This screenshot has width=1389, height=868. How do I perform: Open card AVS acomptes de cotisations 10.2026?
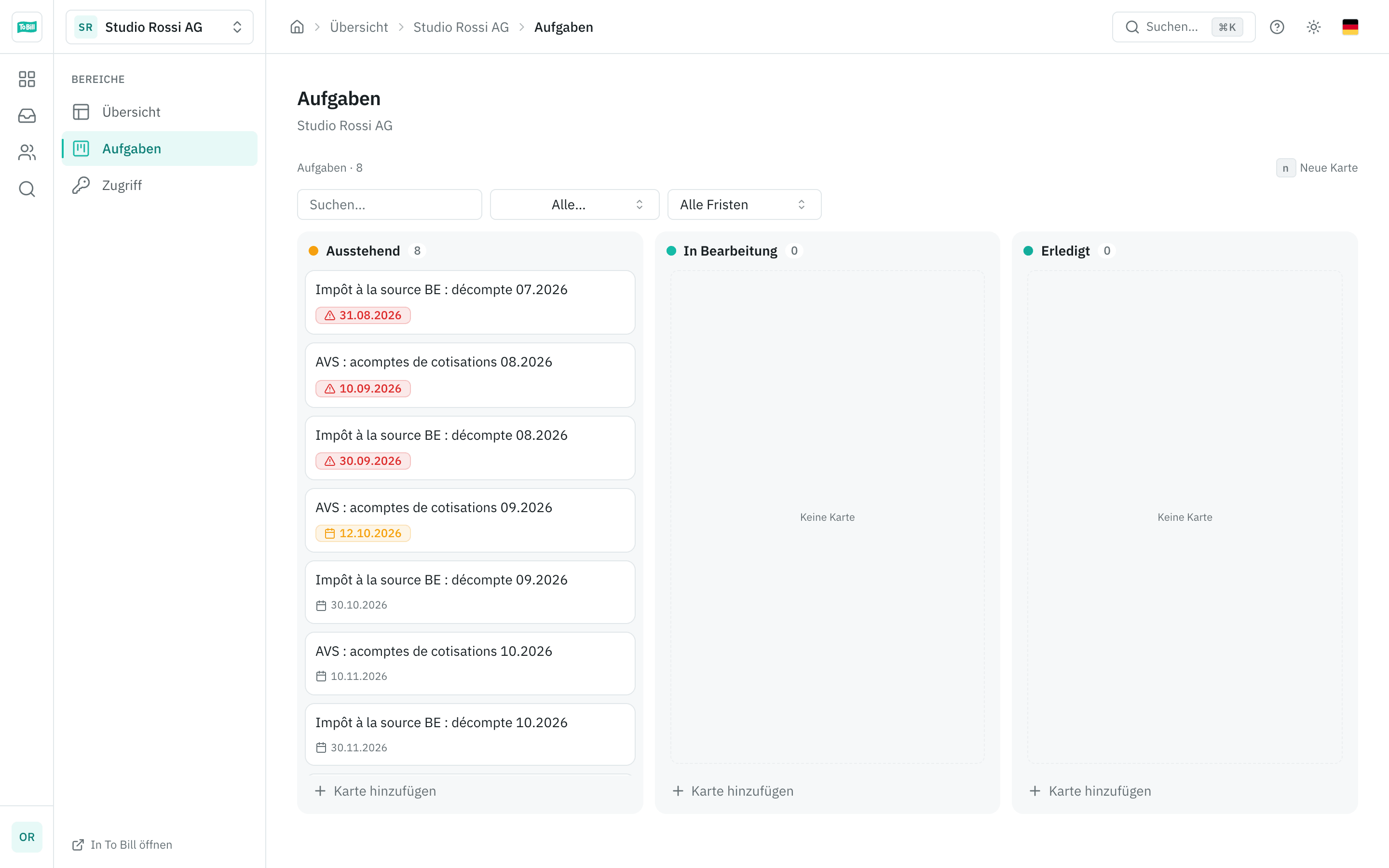470,663
